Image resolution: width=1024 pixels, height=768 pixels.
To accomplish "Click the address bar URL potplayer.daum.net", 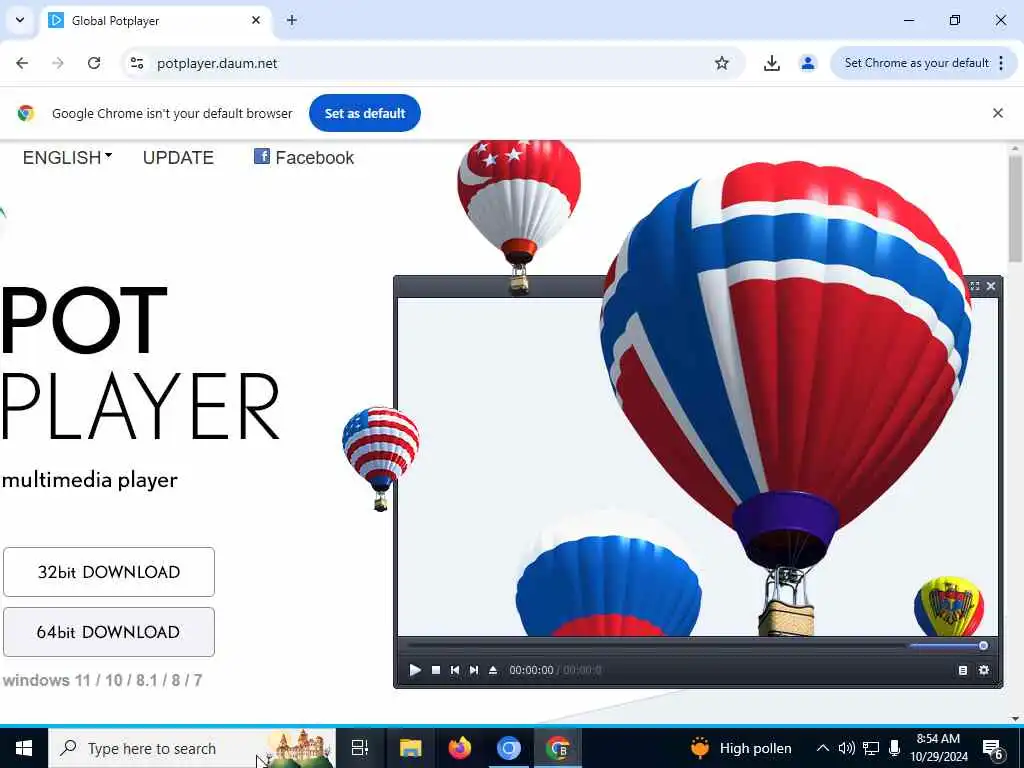I will pyautogui.click(x=217, y=63).
